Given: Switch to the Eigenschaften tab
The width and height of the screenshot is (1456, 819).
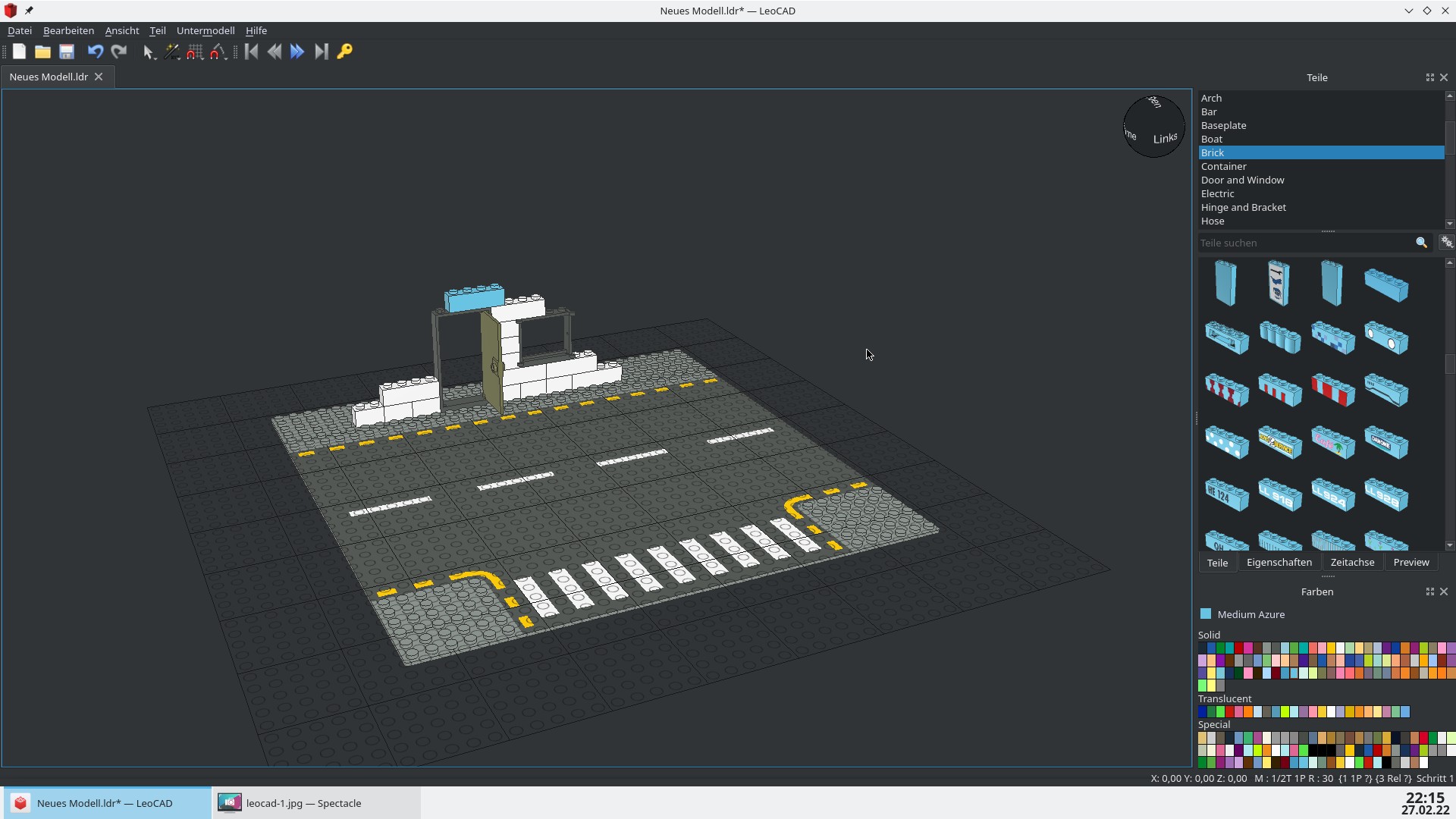Looking at the screenshot, I should pos(1279,562).
